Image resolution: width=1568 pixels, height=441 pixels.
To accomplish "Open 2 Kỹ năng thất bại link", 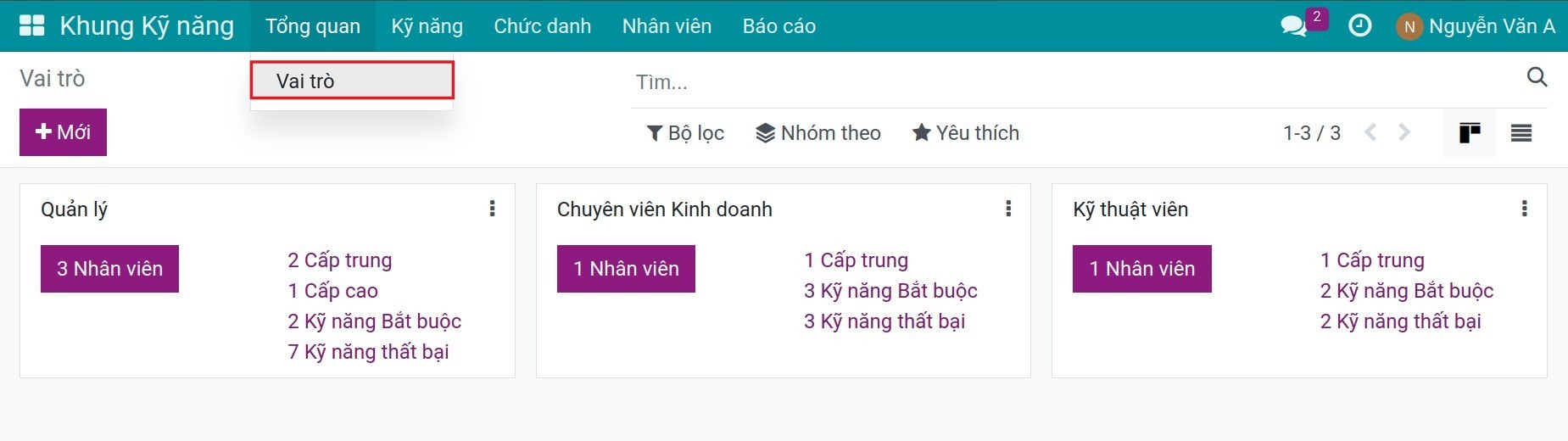I will (x=1401, y=321).
